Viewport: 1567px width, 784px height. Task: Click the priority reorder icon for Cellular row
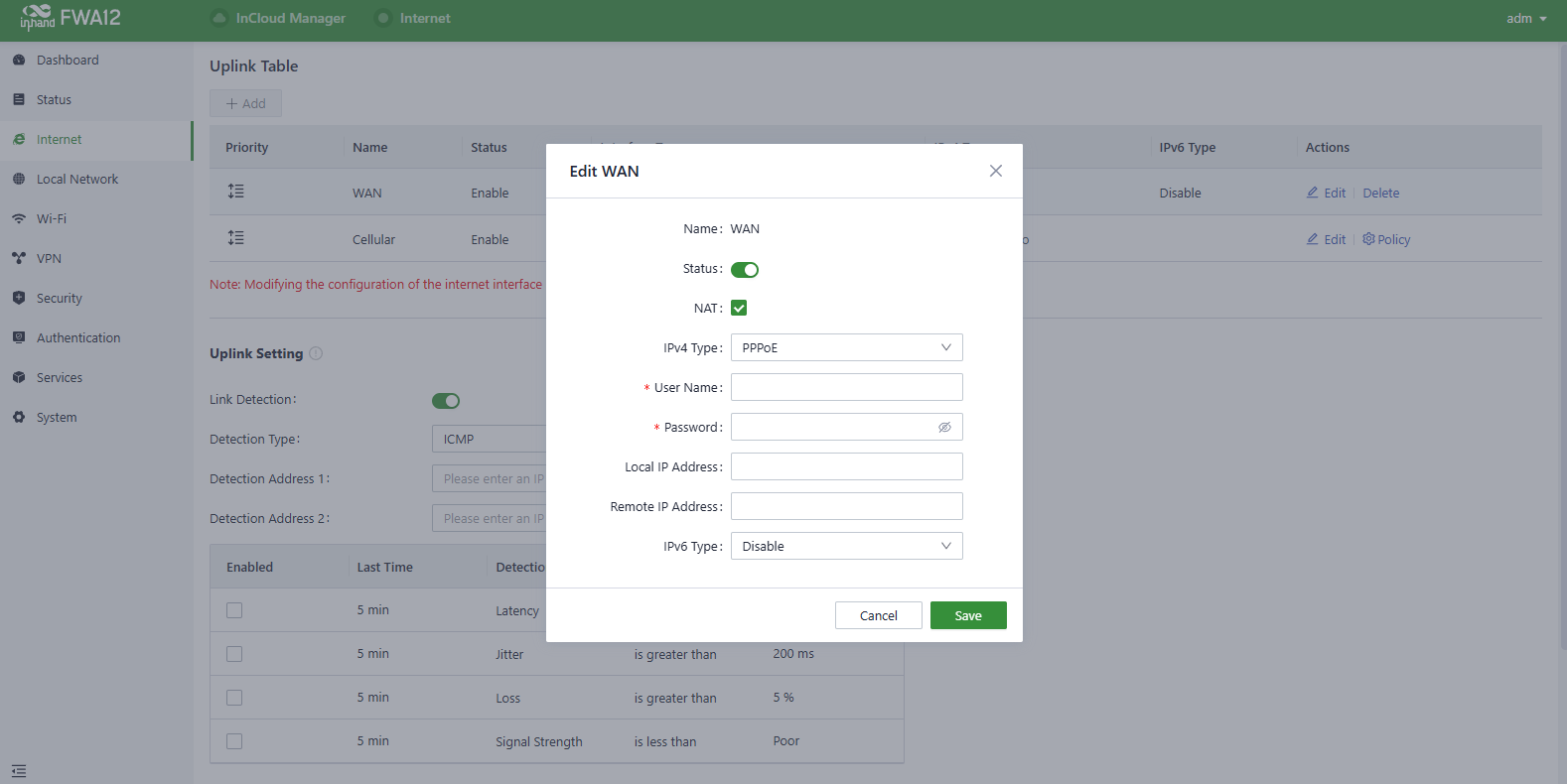click(235, 238)
